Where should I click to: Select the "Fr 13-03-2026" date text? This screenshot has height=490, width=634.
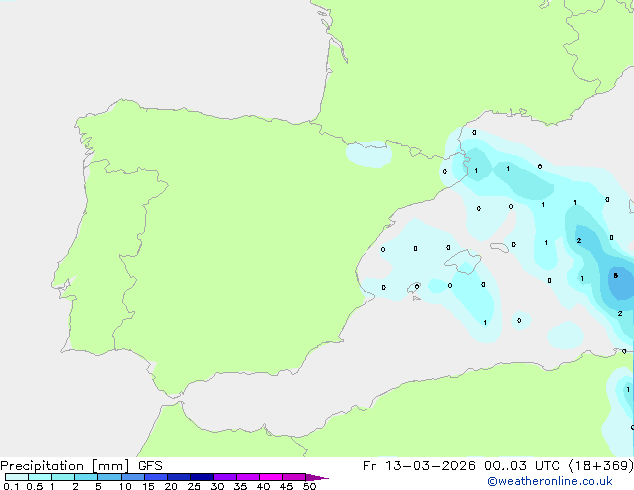point(419,466)
